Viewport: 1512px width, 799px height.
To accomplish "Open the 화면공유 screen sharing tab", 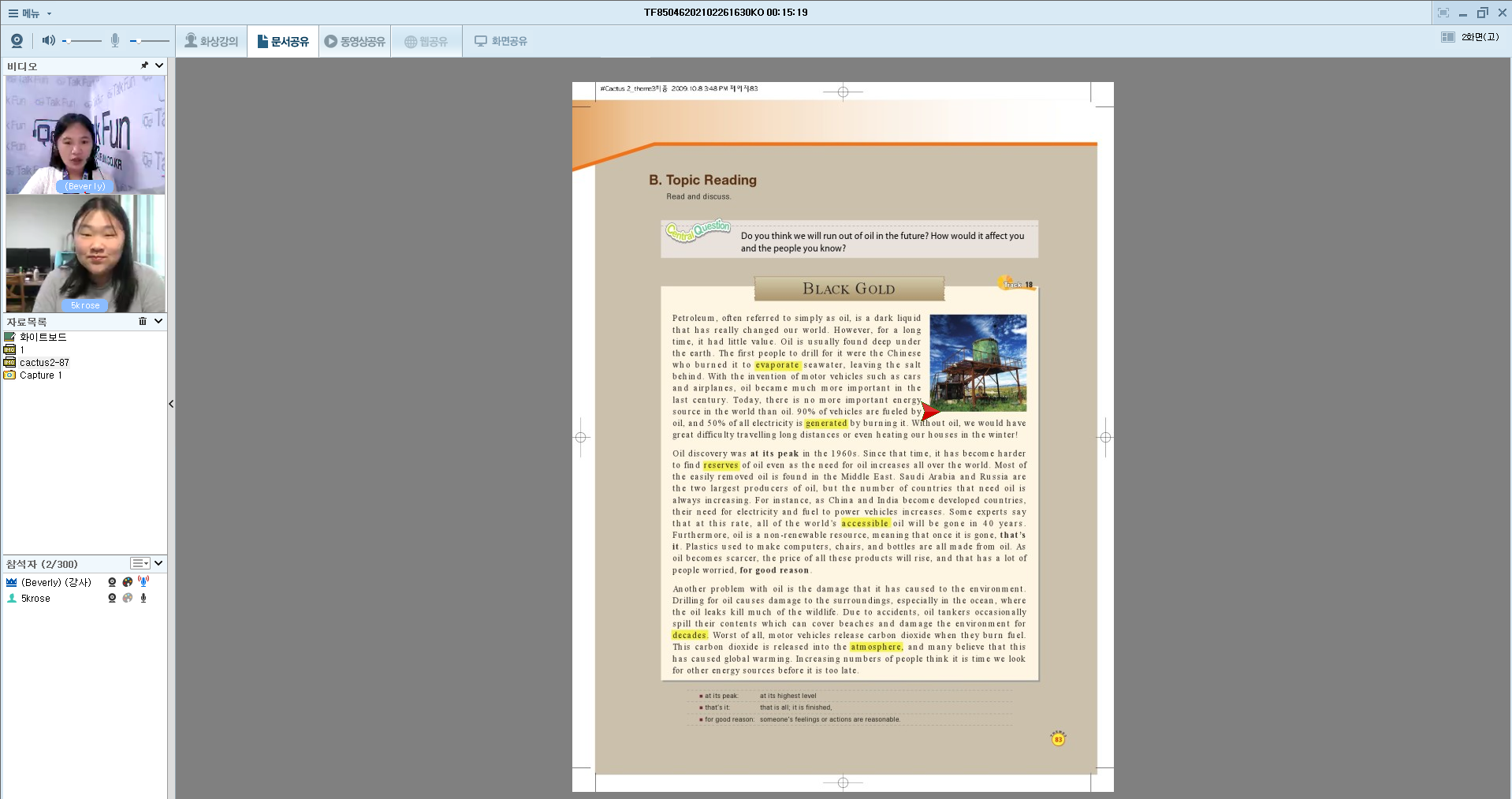I will 501,41.
